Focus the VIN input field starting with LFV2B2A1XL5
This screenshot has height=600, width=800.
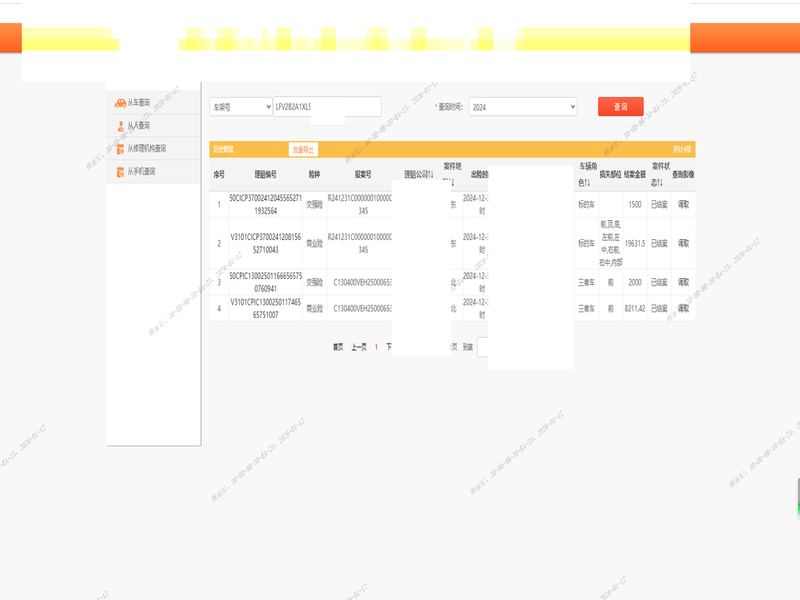click(326, 107)
